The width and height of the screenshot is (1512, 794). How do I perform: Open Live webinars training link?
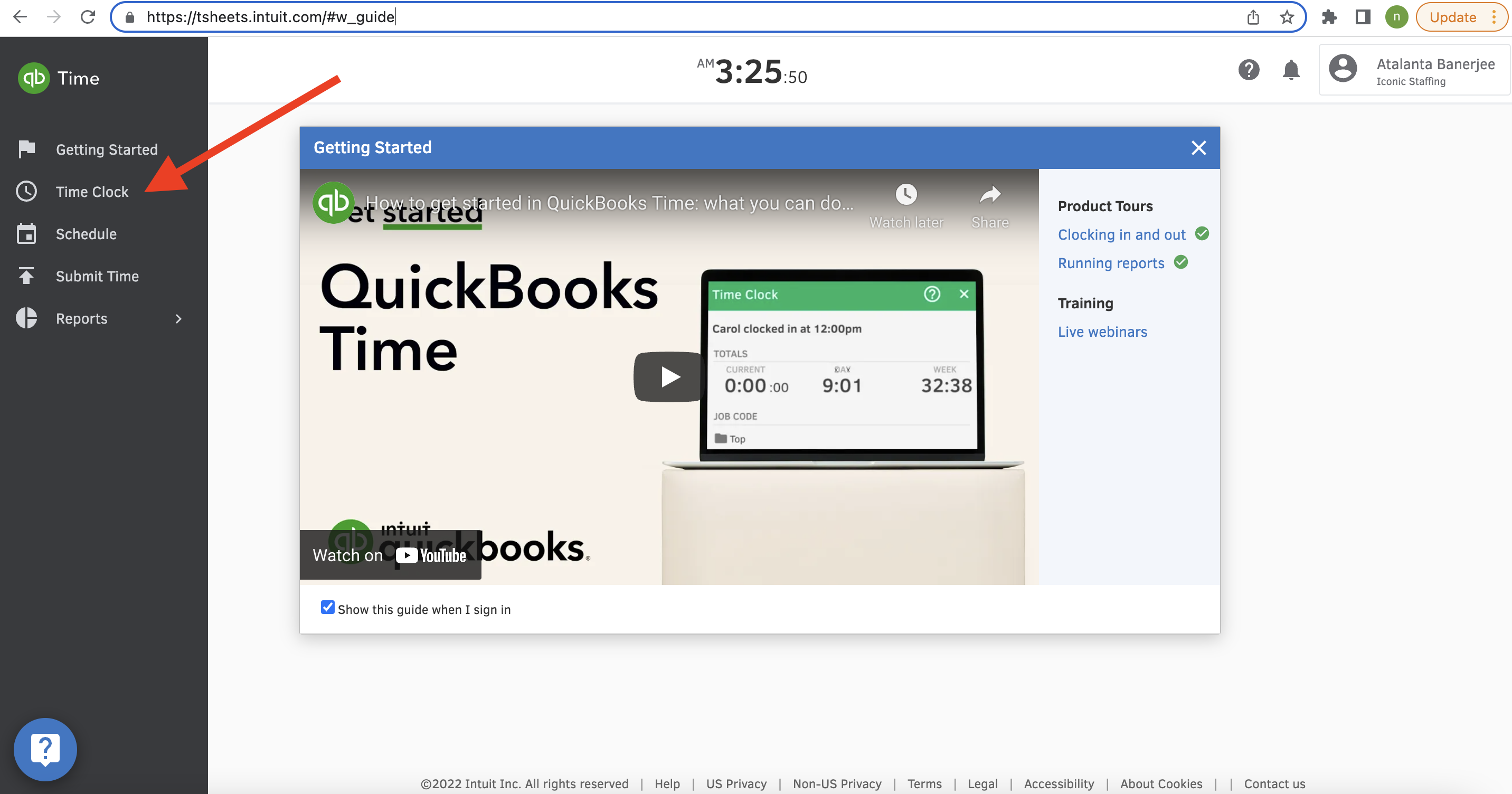(x=1102, y=330)
